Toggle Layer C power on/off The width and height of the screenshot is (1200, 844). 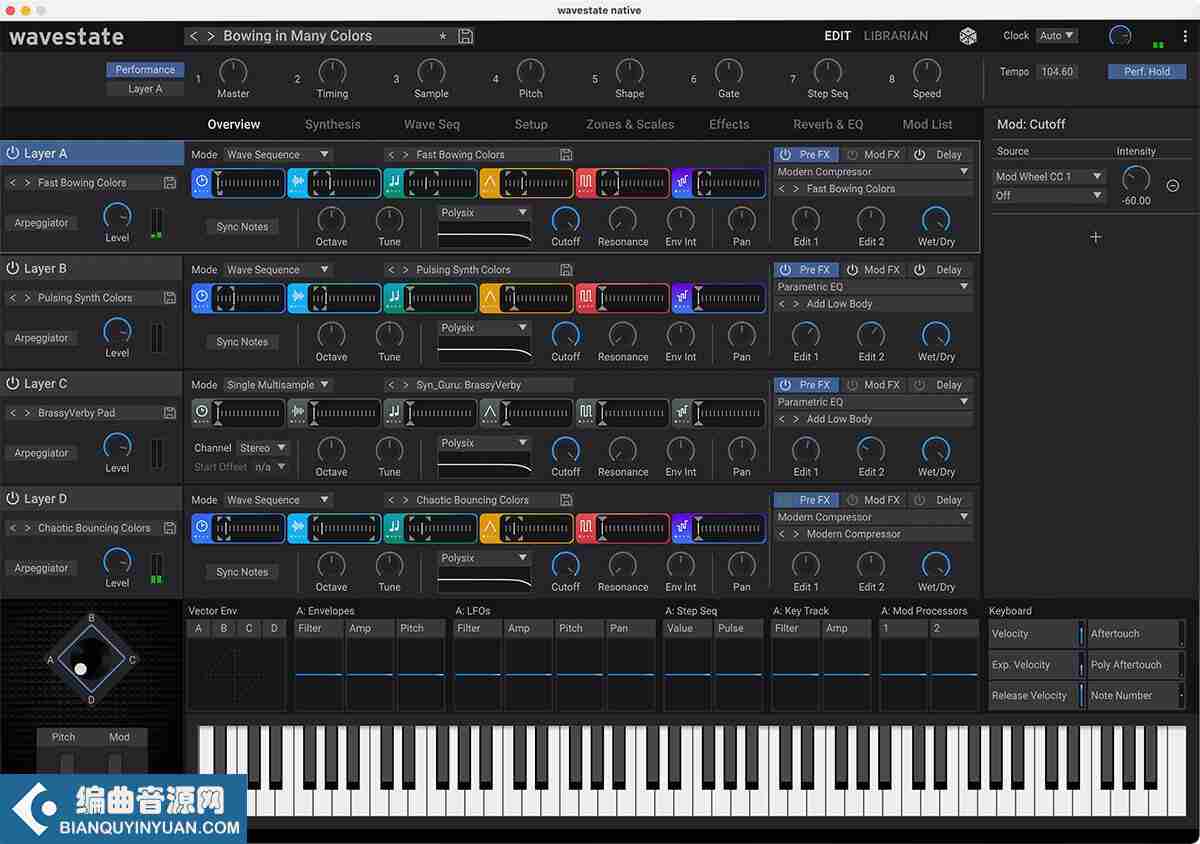(x=13, y=384)
